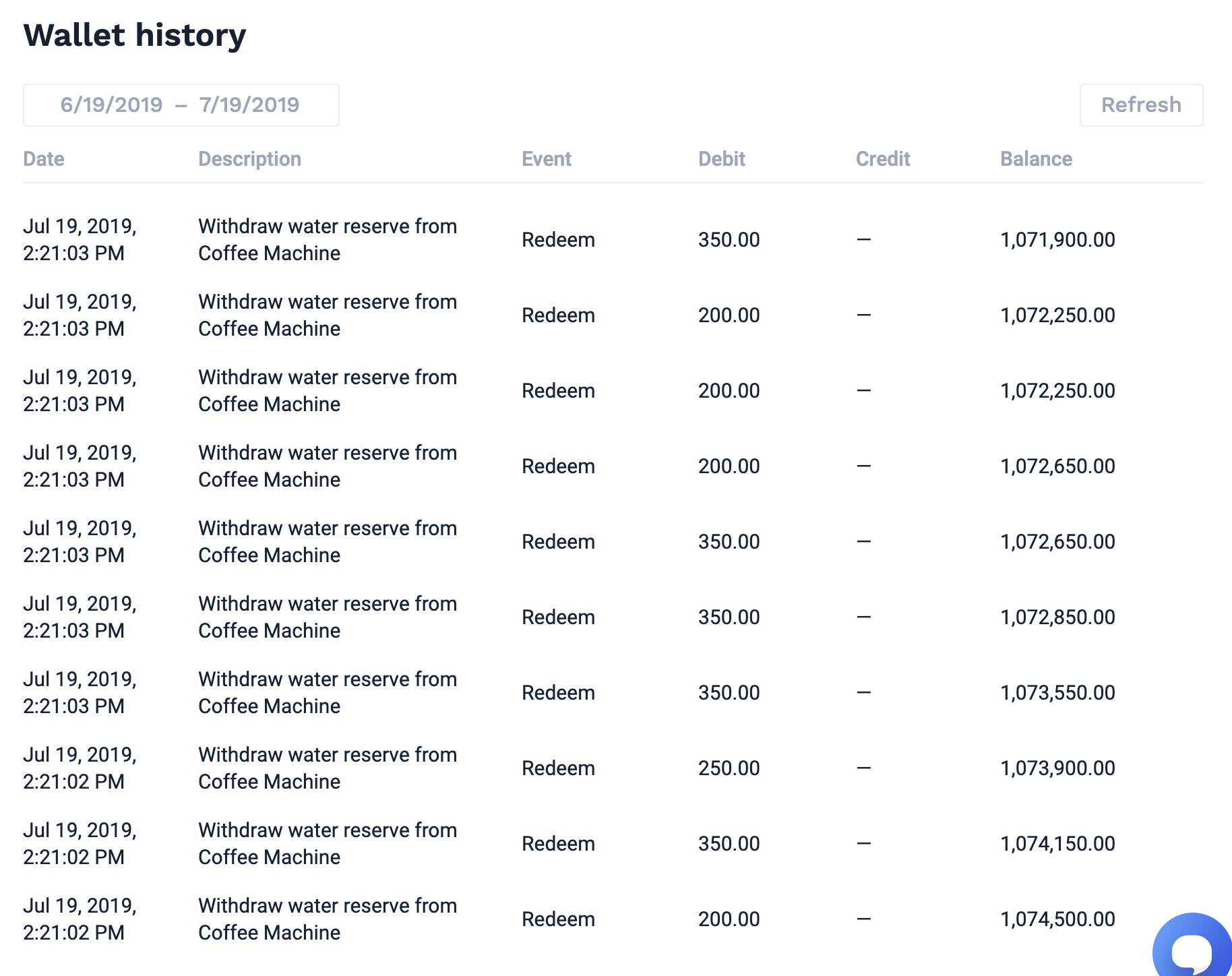Click the Debit column header

coord(721,159)
